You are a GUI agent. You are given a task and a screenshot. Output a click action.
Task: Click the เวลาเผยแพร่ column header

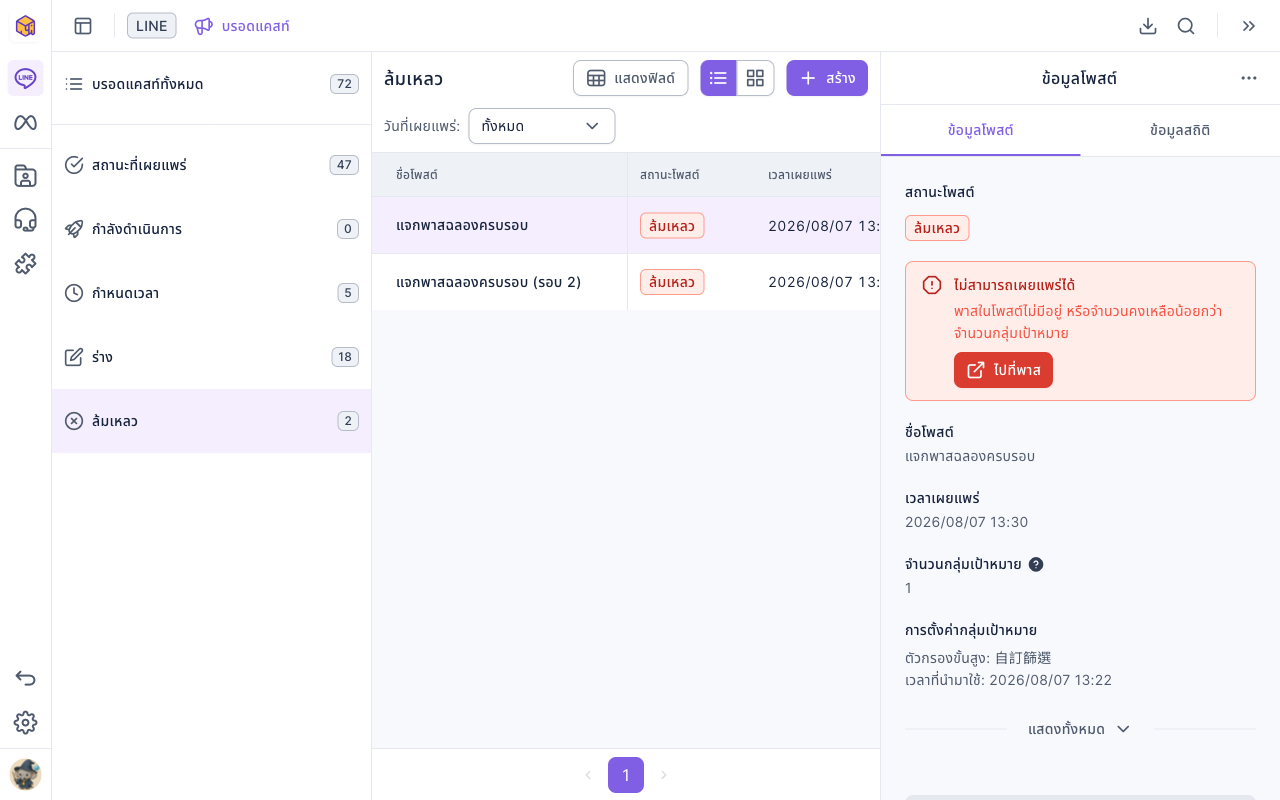point(818,175)
